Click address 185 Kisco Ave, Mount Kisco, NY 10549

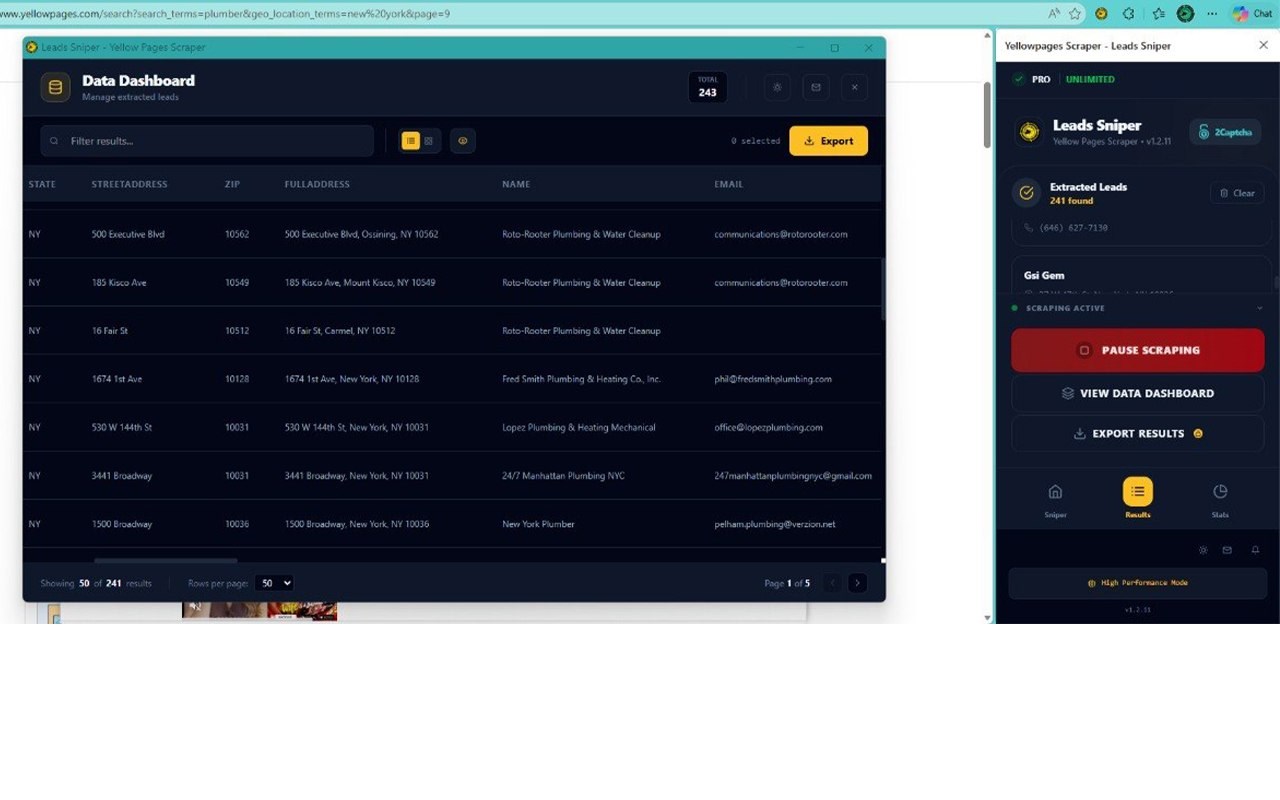click(x=360, y=283)
